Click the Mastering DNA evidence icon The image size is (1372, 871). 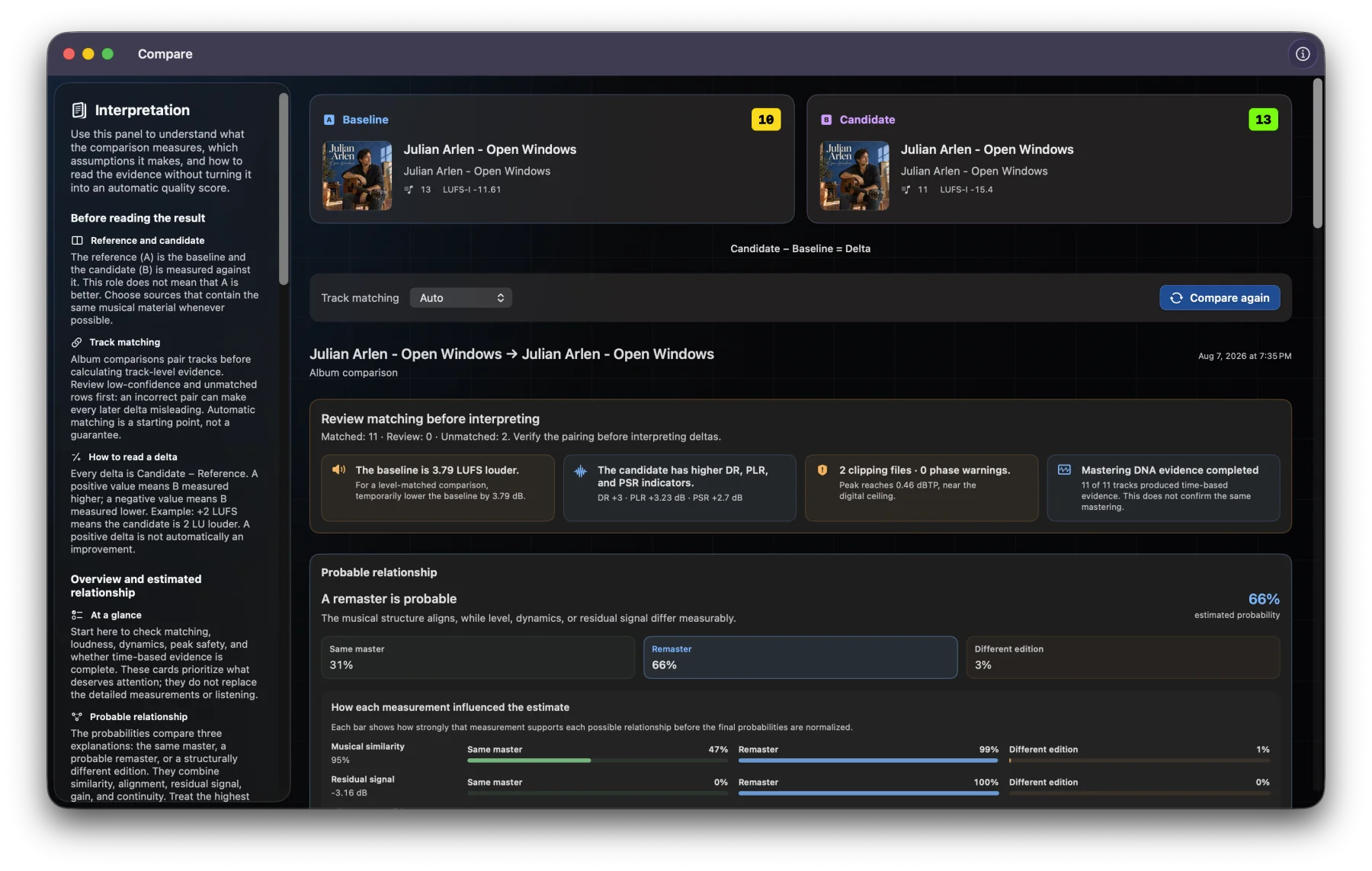point(1064,470)
